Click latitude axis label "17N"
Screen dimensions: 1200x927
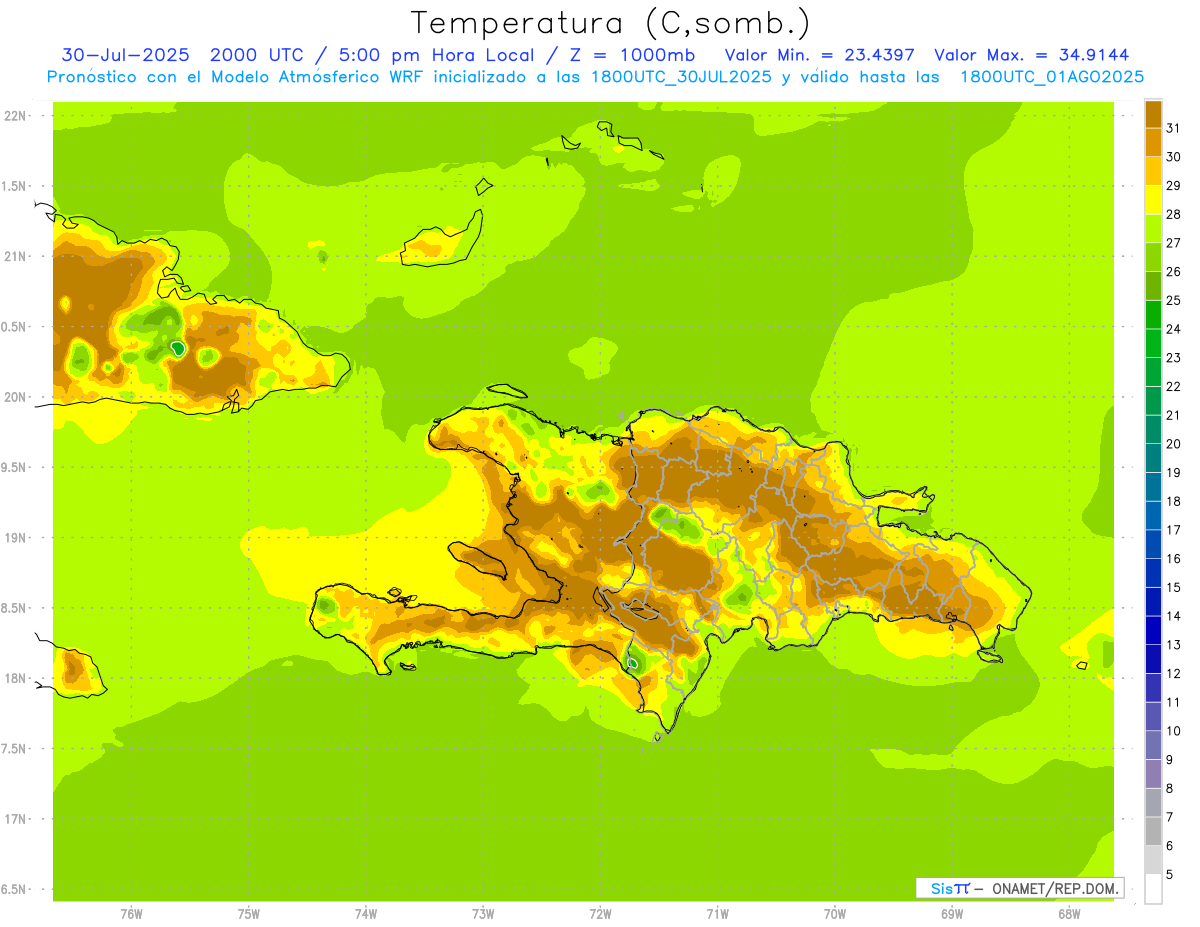(15, 818)
